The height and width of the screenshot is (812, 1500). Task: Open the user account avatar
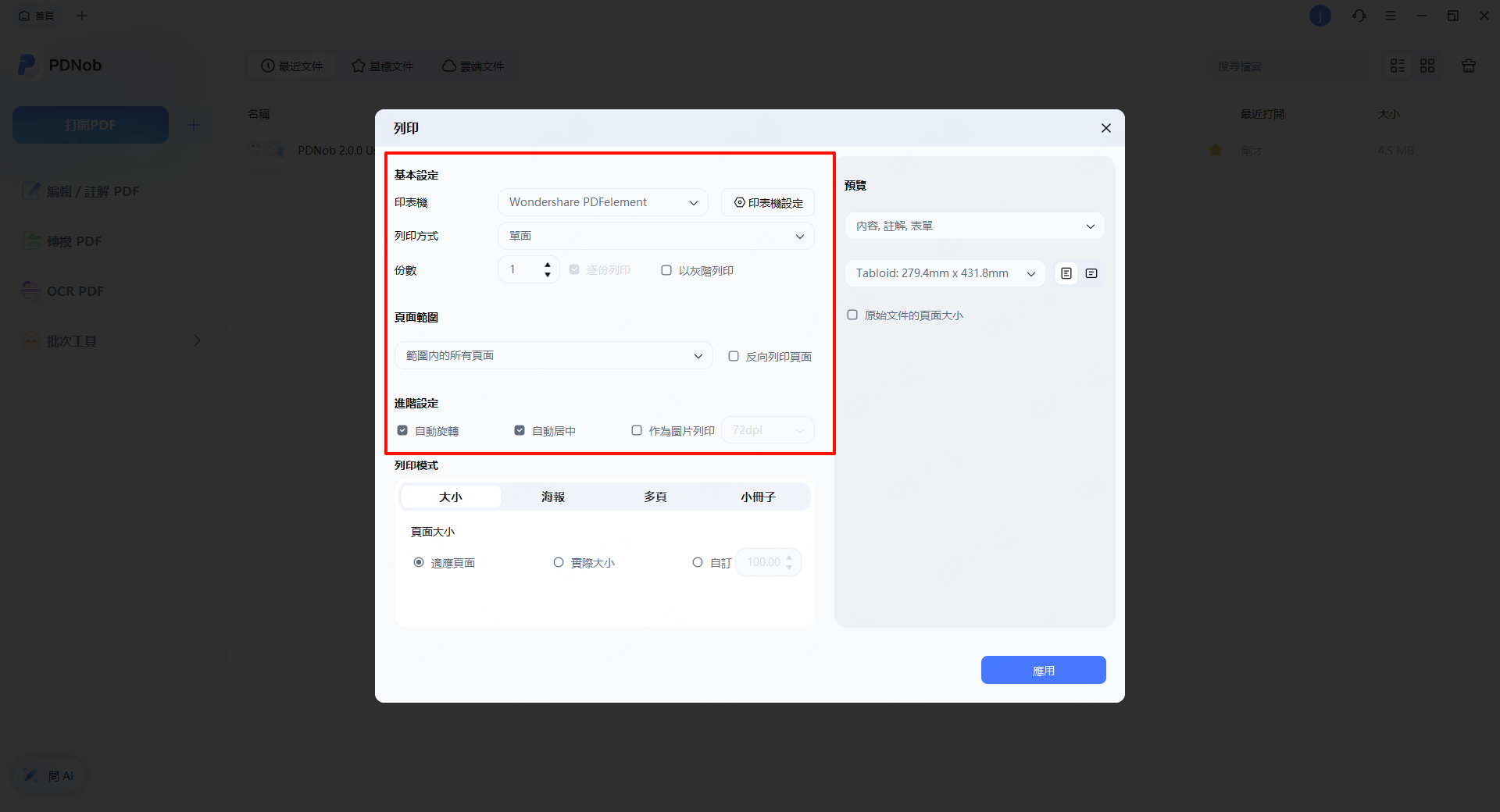1320,16
